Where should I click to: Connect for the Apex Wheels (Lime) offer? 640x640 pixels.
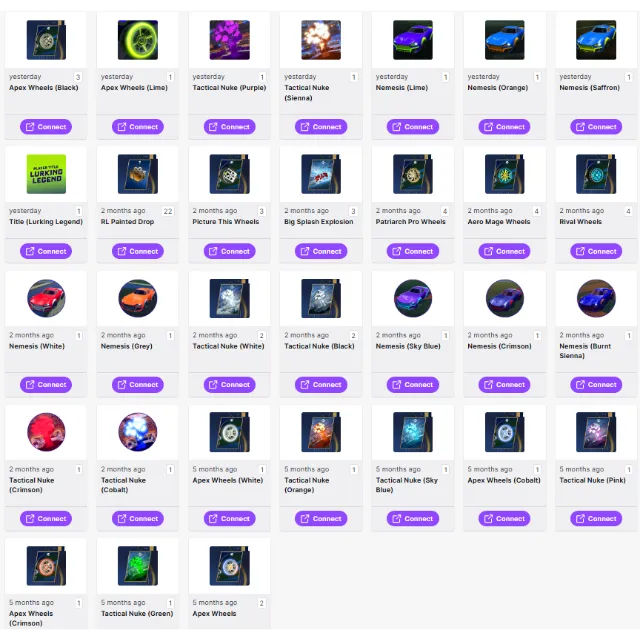point(138,127)
